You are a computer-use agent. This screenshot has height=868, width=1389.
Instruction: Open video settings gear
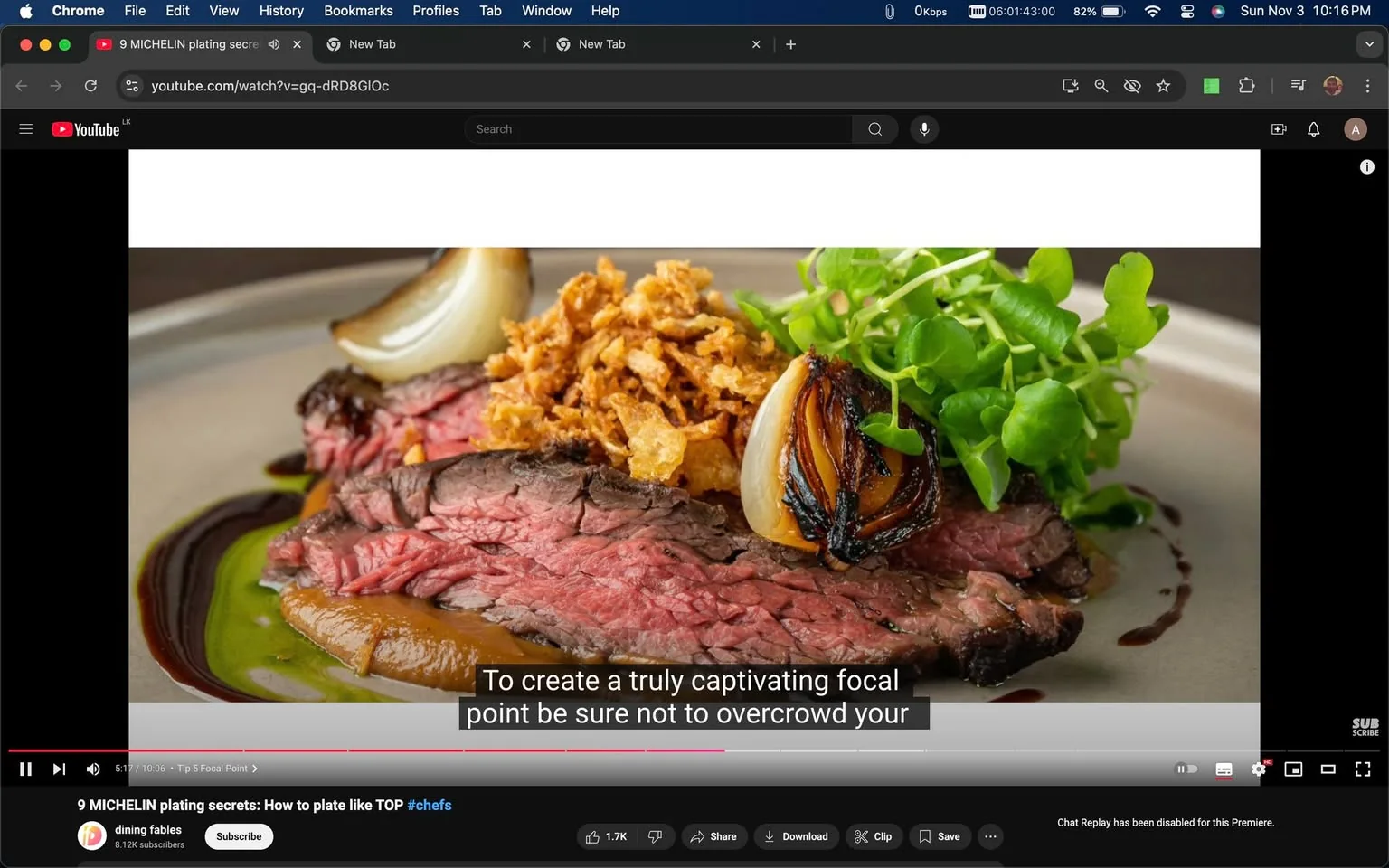click(x=1259, y=769)
